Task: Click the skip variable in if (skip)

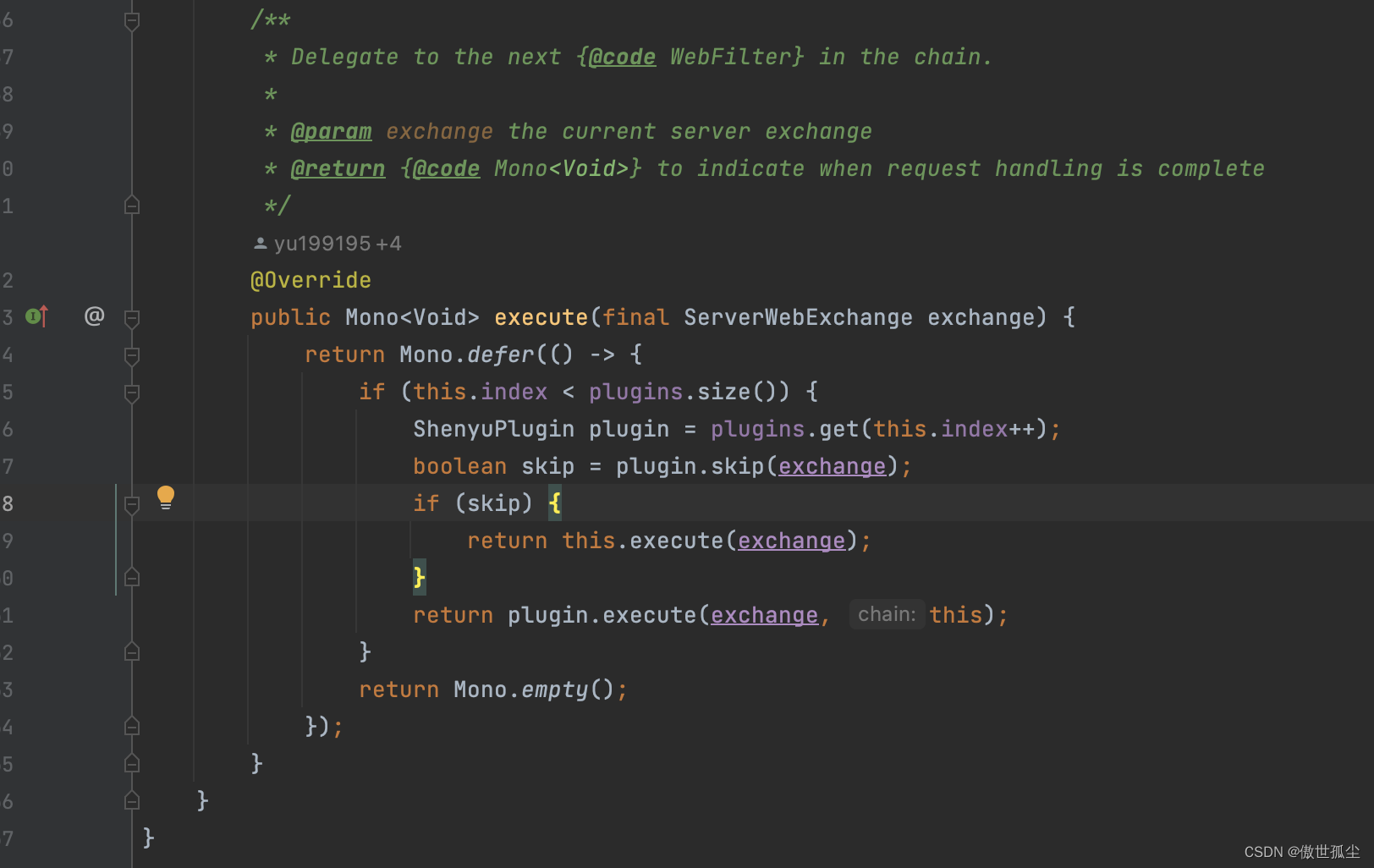Action: [493, 503]
